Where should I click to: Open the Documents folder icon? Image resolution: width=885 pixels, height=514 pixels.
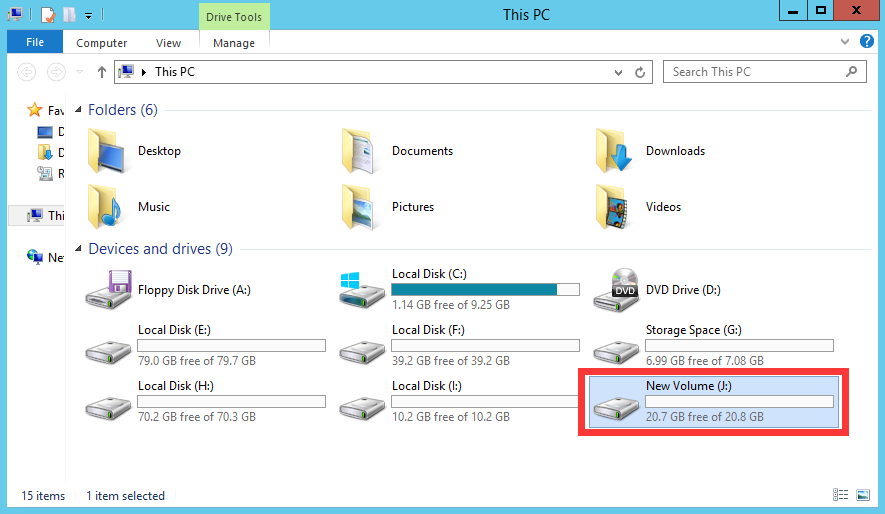click(x=360, y=151)
